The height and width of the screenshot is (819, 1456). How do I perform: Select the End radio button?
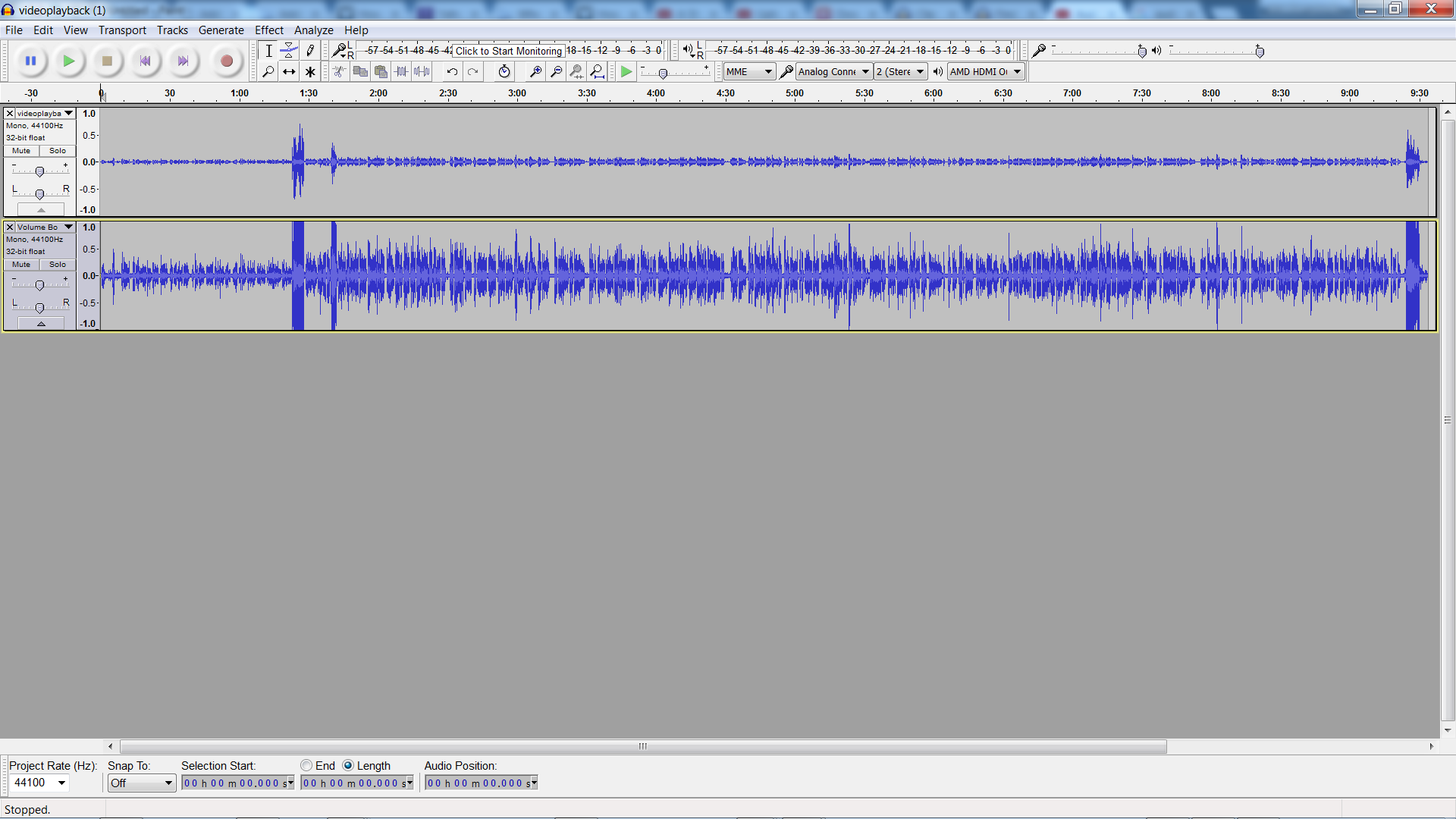[306, 766]
